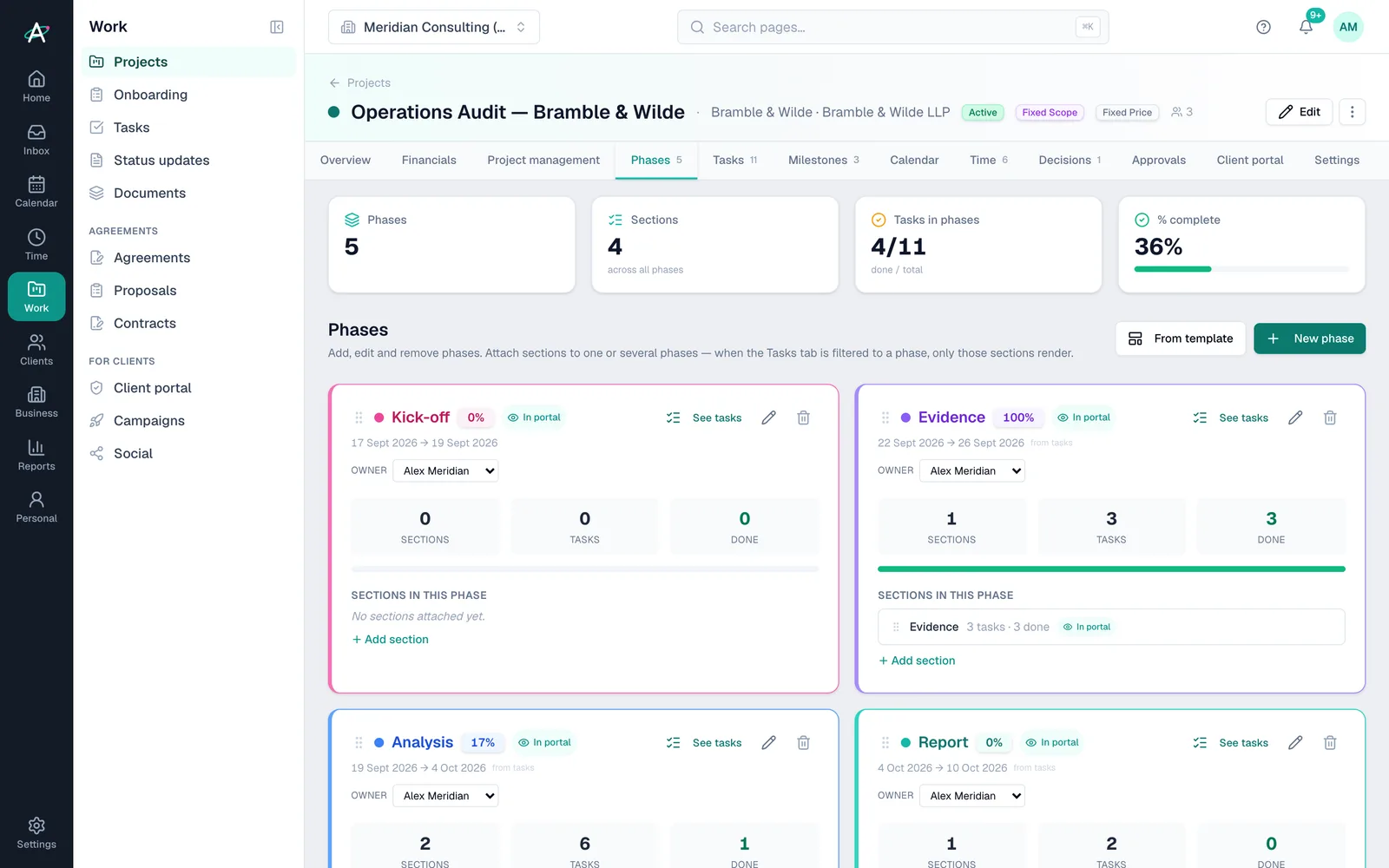Open Home in the left rail
Screen dimensions: 1389x868
click(36, 87)
